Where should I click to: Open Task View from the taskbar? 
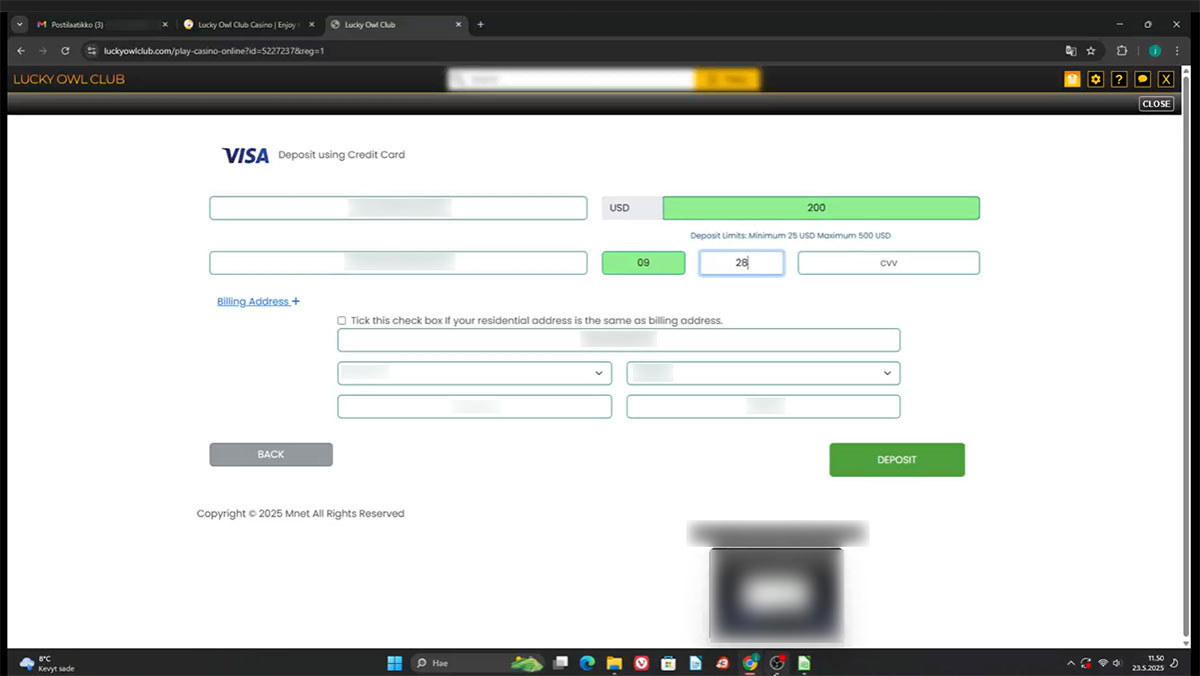pyautogui.click(x=561, y=662)
